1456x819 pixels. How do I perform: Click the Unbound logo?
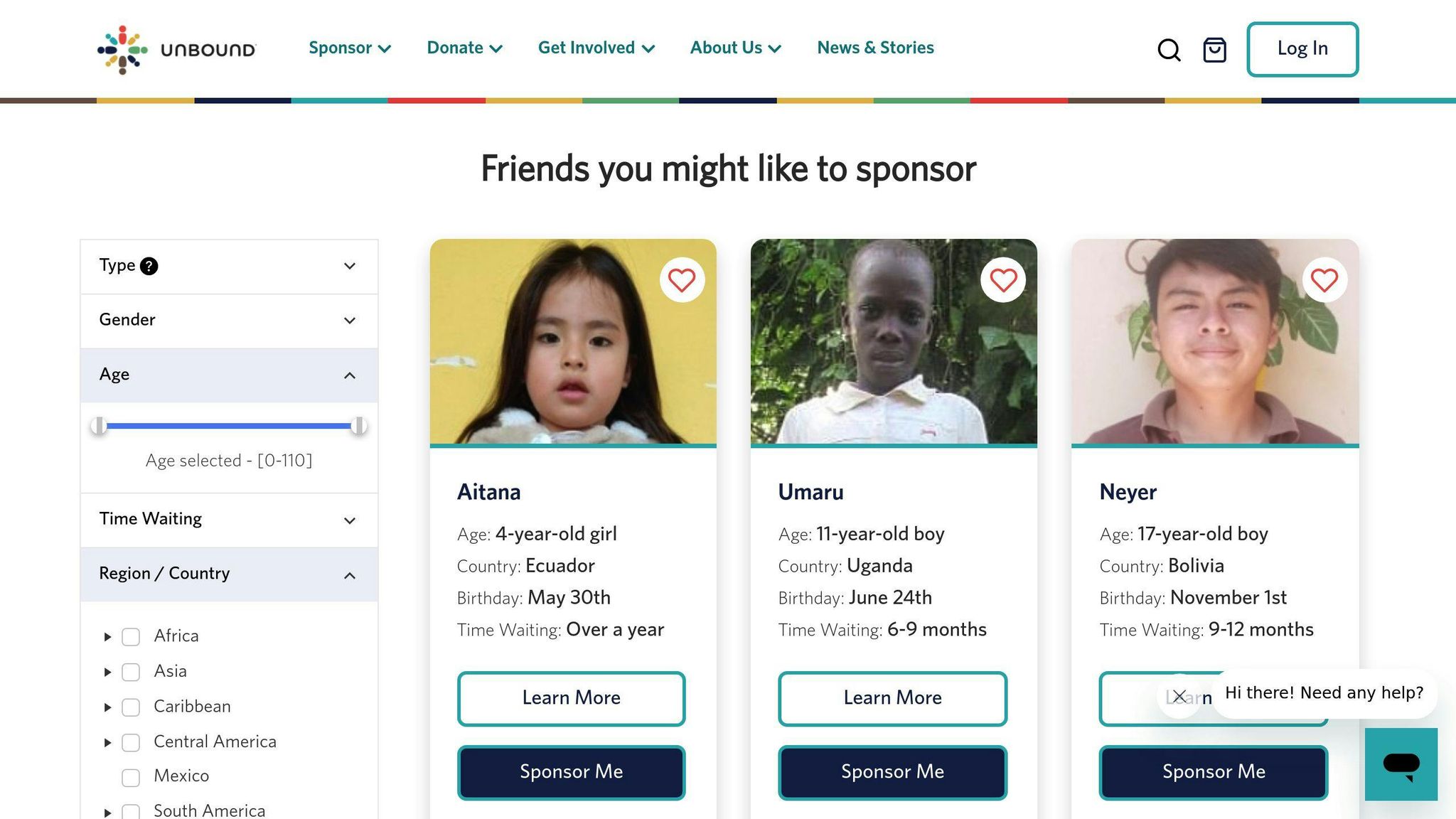point(176,49)
